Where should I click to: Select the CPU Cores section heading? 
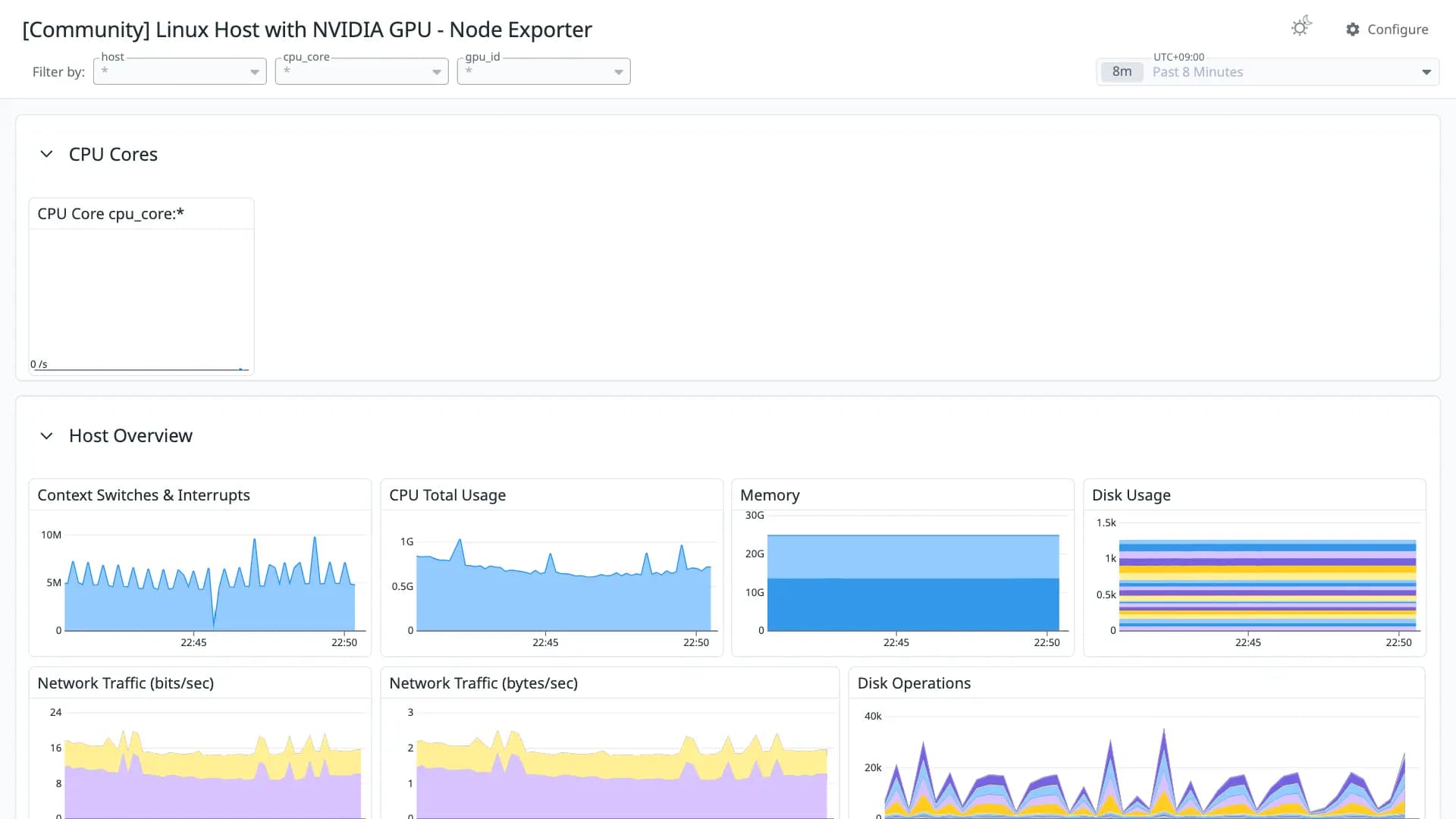[x=113, y=154]
